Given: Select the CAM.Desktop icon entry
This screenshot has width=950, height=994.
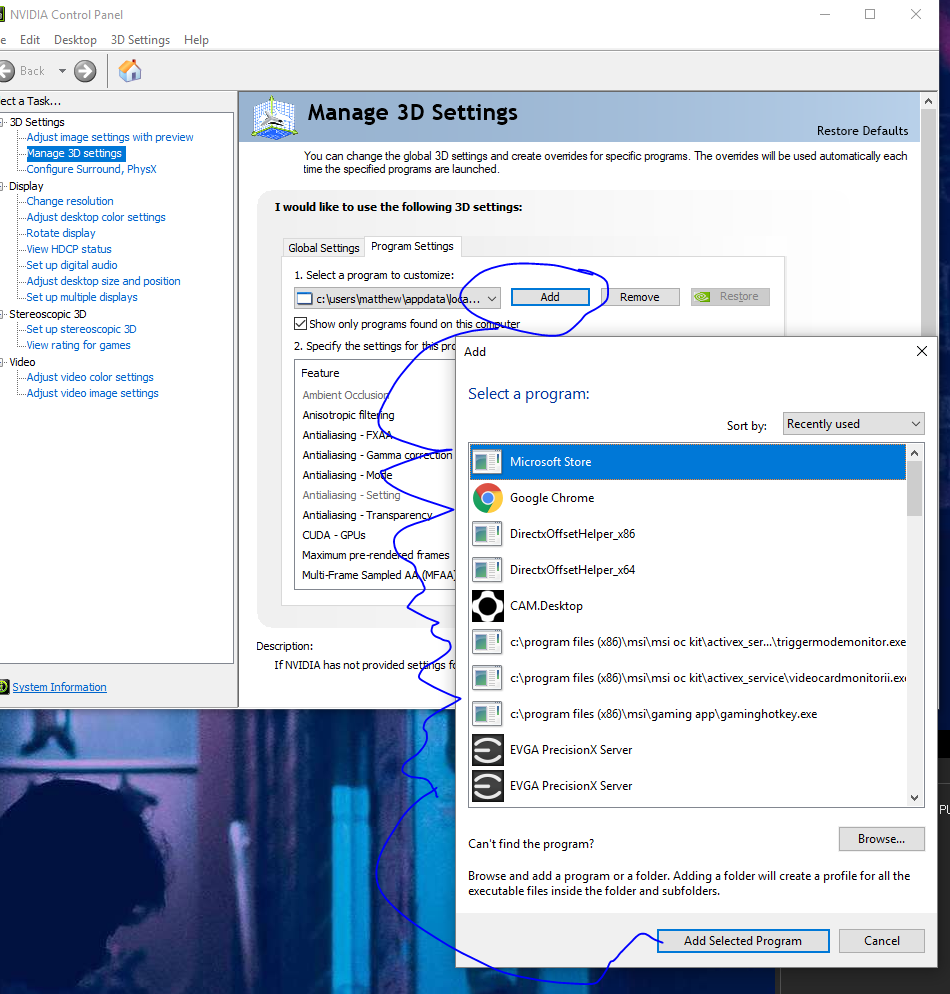Looking at the screenshot, I should click(487, 605).
